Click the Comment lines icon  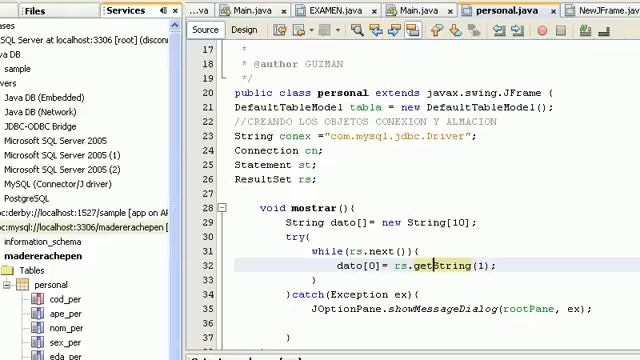[585, 30]
